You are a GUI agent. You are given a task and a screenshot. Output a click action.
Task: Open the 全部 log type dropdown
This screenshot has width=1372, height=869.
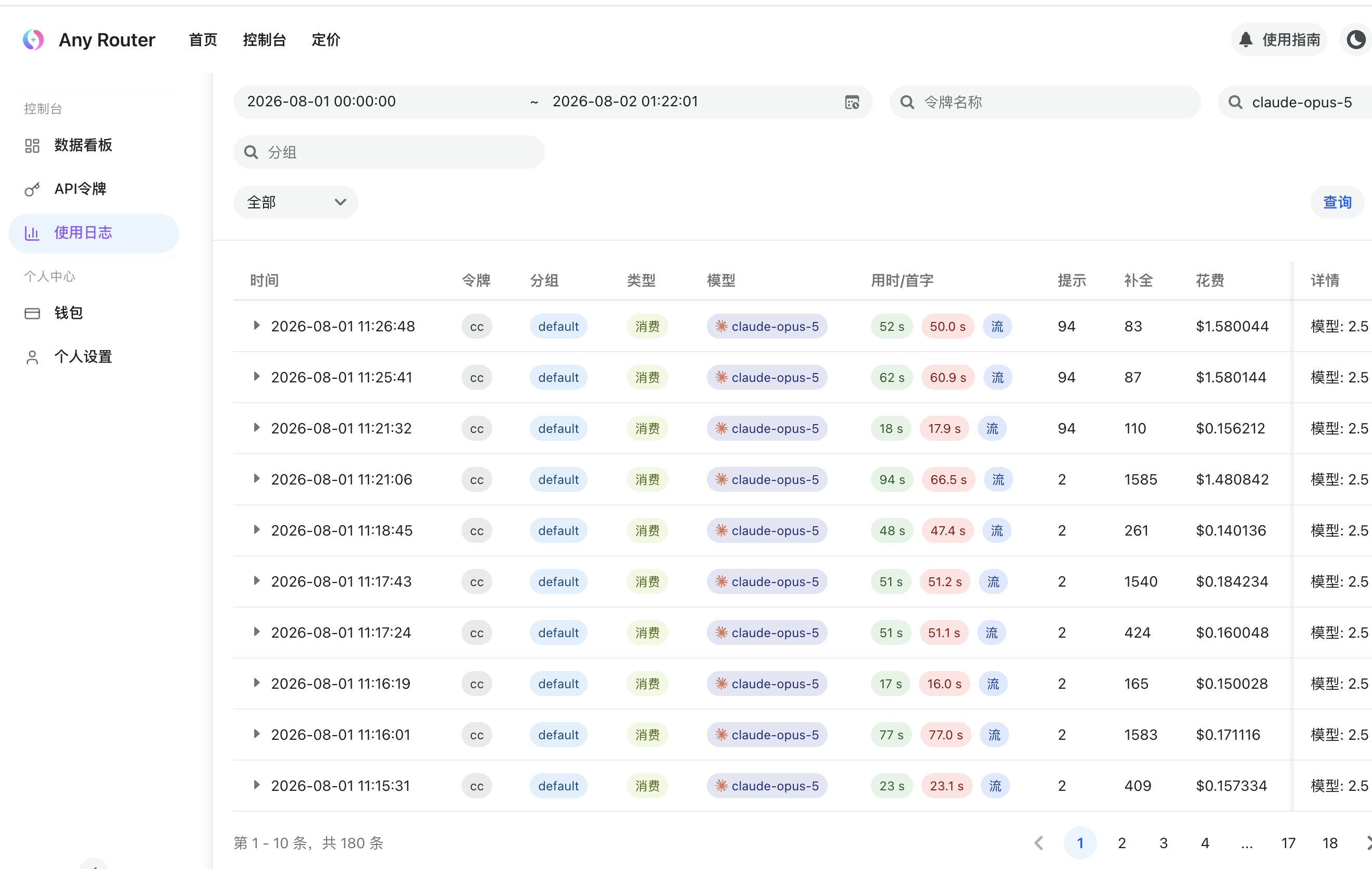(x=296, y=202)
